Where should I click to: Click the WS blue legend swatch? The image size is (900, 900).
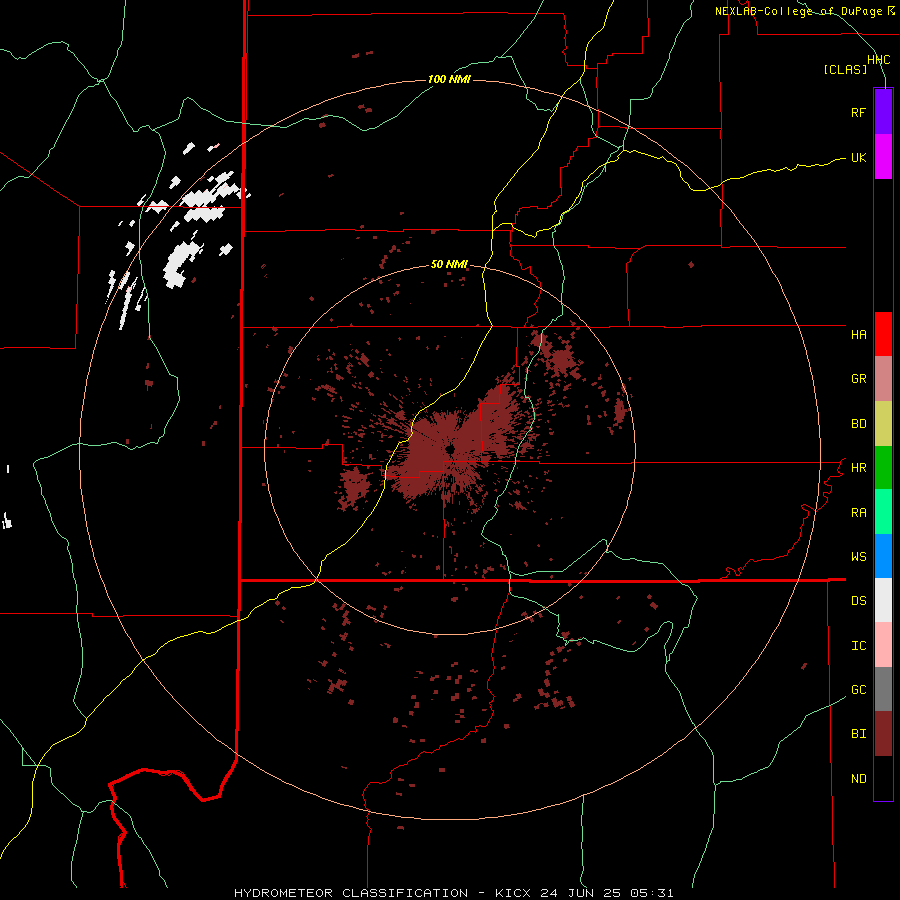883,556
